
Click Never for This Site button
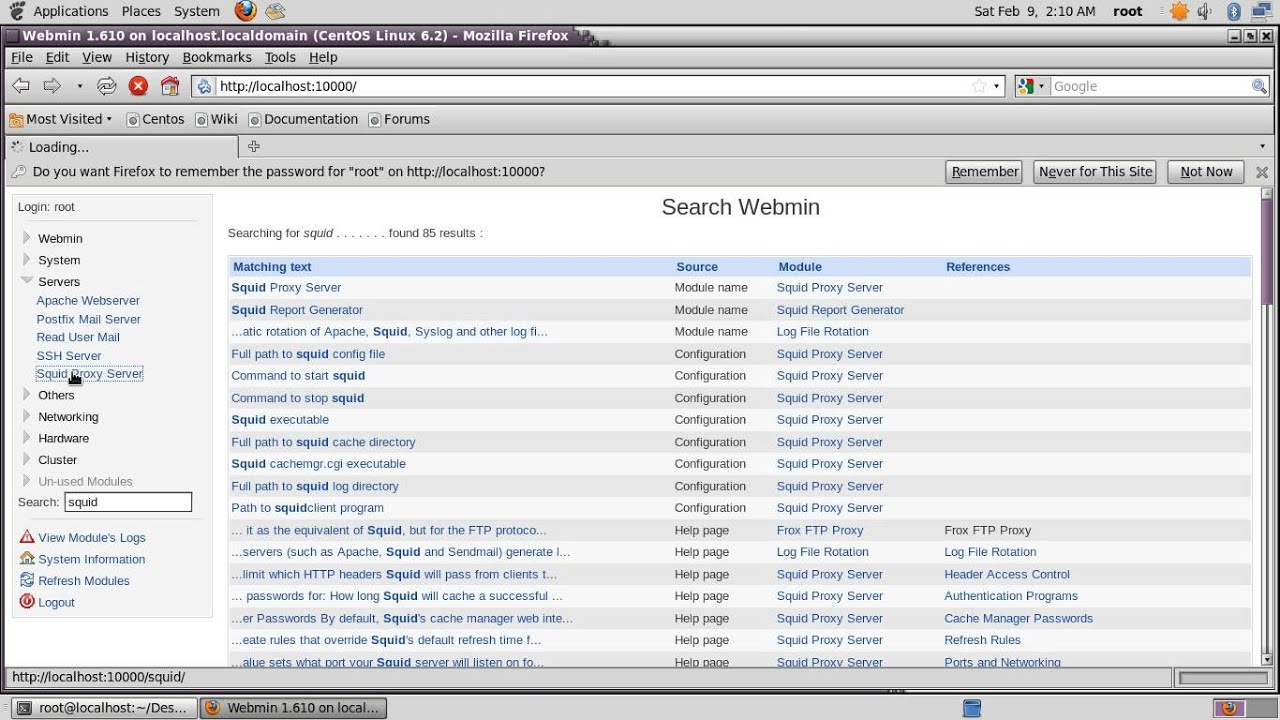(x=1095, y=172)
